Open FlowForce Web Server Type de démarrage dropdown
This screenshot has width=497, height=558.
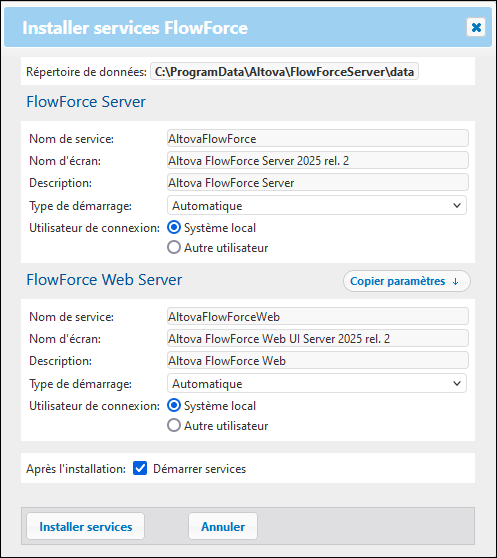point(317,383)
